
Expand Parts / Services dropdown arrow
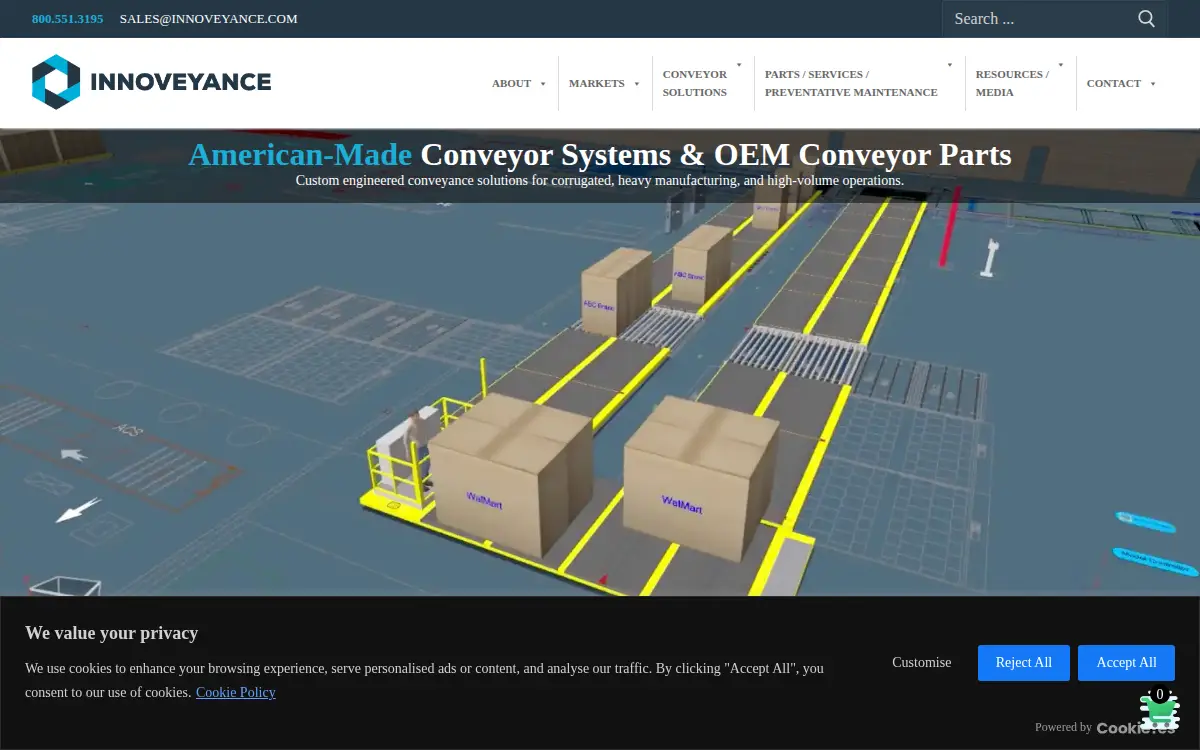(x=950, y=65)
